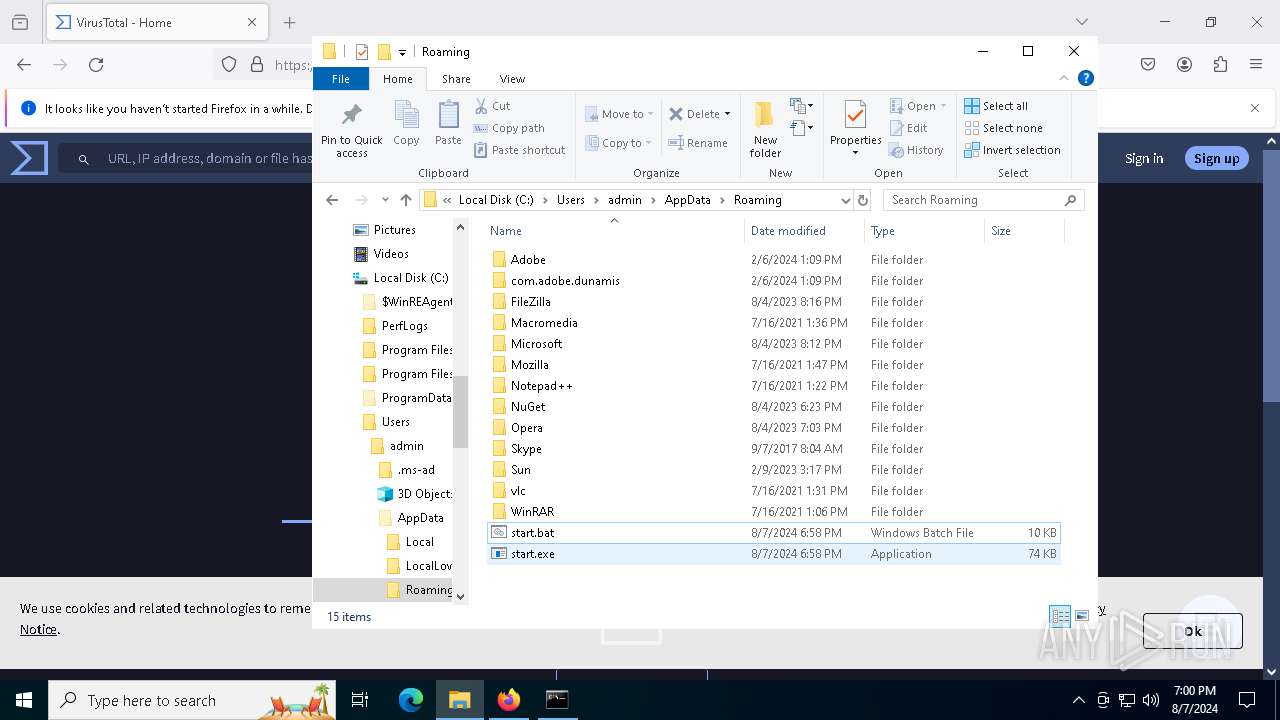This screenshot has height=720, width=1280.
Task: Sort by Date modified column
Action: (x=804, y=230)
